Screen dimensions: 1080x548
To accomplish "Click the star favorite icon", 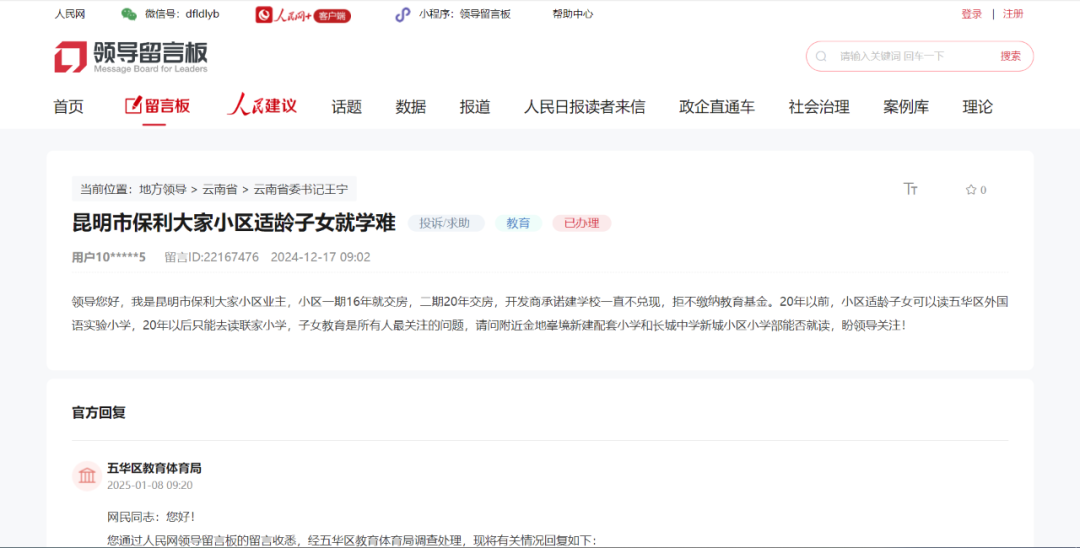I will 970,190.
